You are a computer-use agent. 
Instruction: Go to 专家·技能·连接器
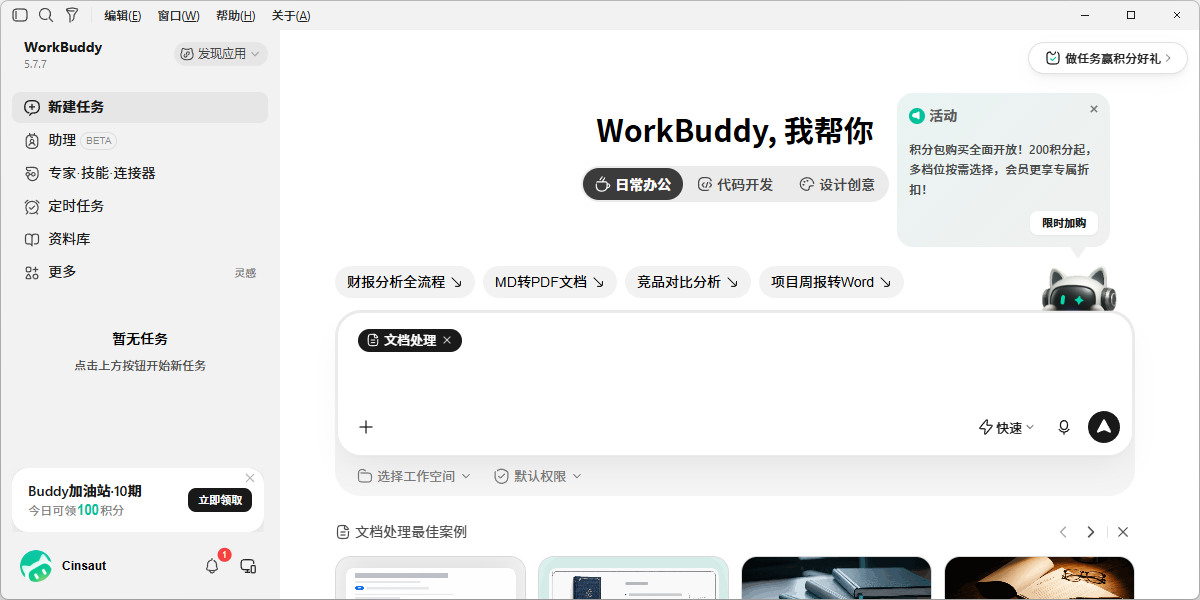coord(140,173)
